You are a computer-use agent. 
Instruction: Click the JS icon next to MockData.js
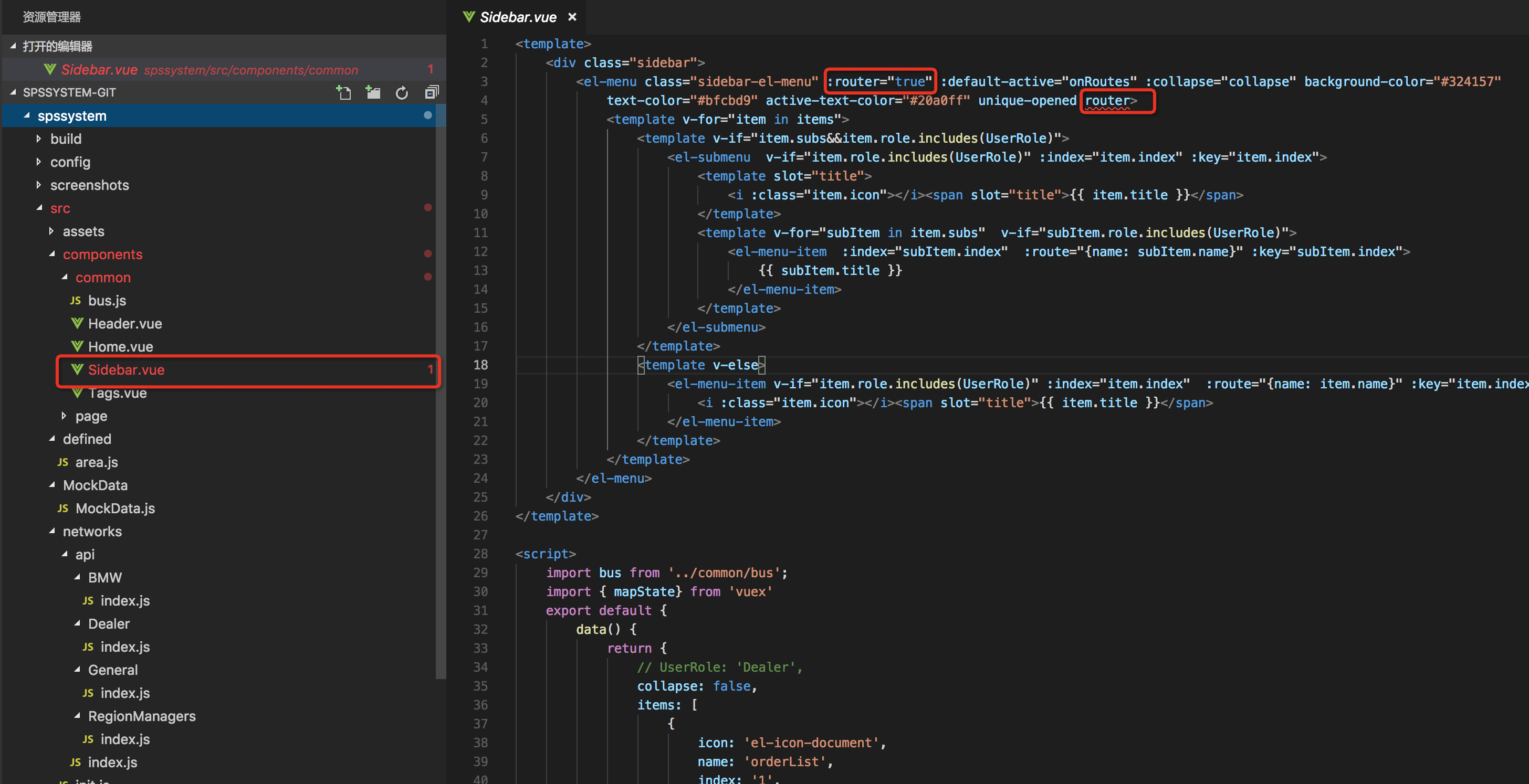tap(63, 508)
